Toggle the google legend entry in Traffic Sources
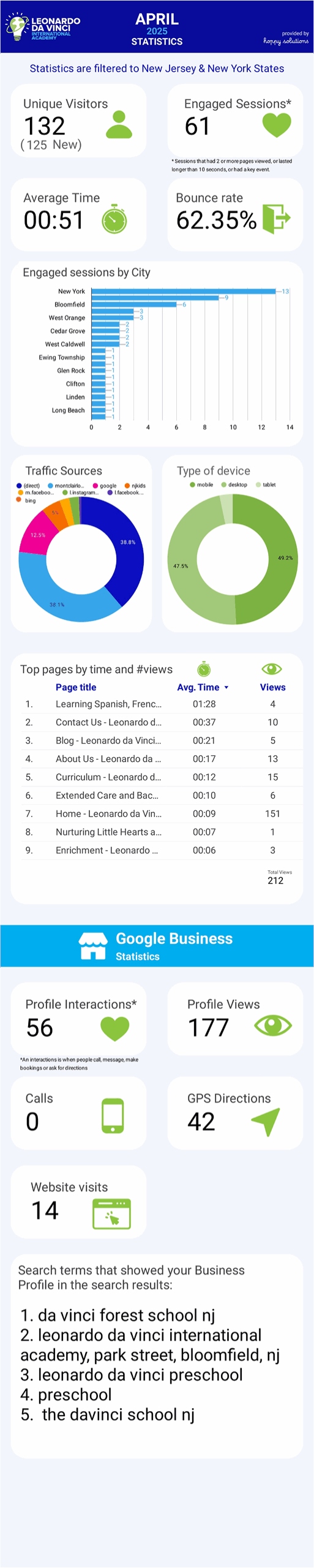The width and height of the screenshot is (314, 1568). 105,486
